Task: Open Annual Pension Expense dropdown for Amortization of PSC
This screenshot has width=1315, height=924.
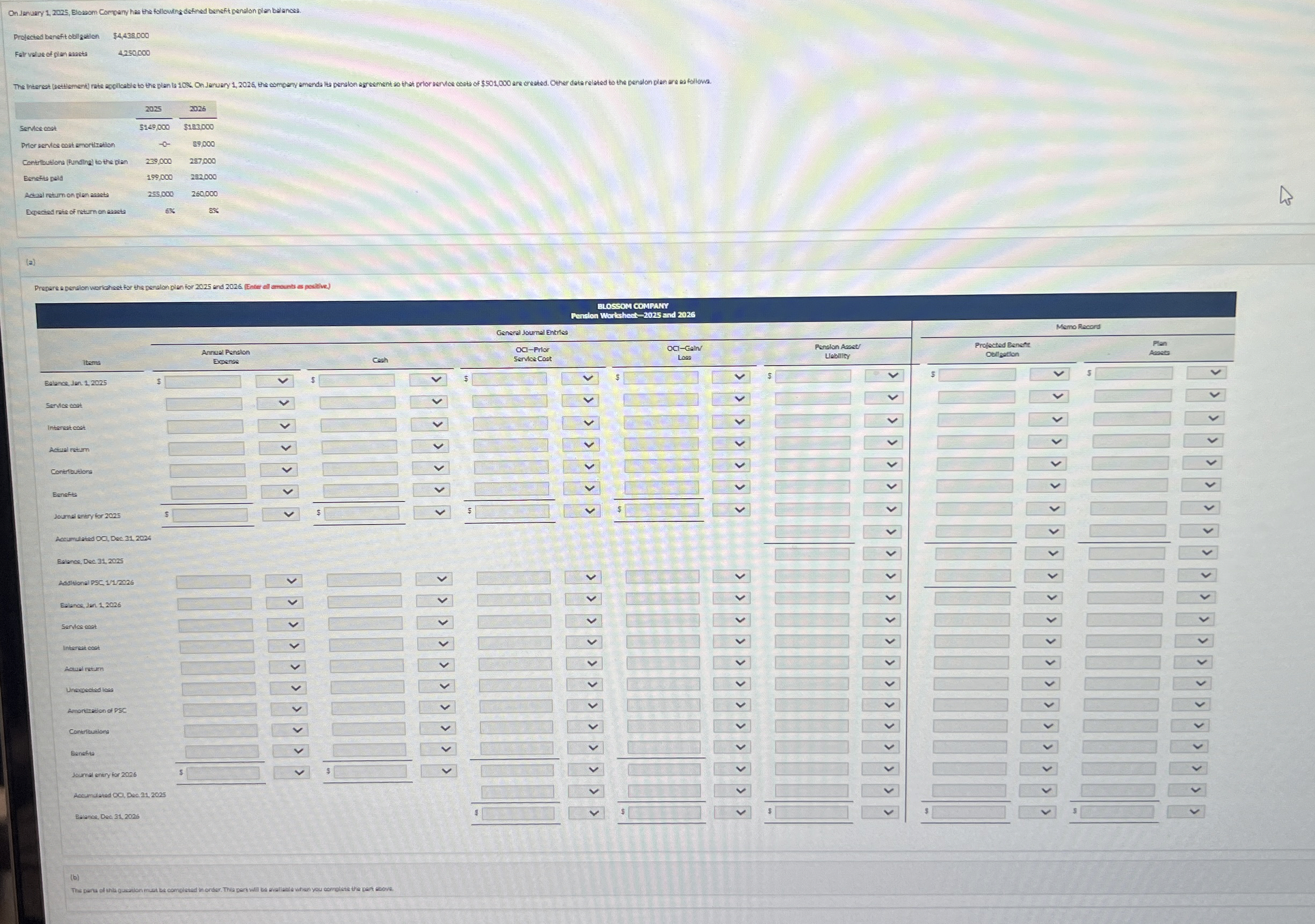Action: point(289,709)
